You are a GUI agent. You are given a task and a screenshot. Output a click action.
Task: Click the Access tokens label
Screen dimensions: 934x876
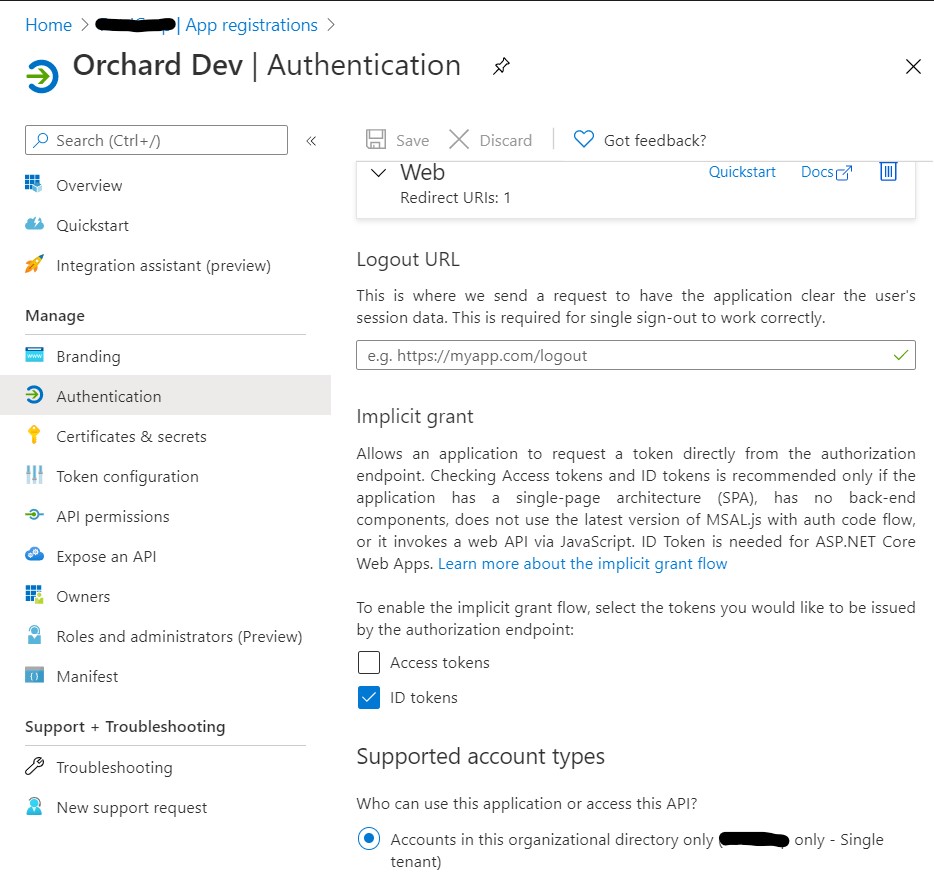pos(440,662)
